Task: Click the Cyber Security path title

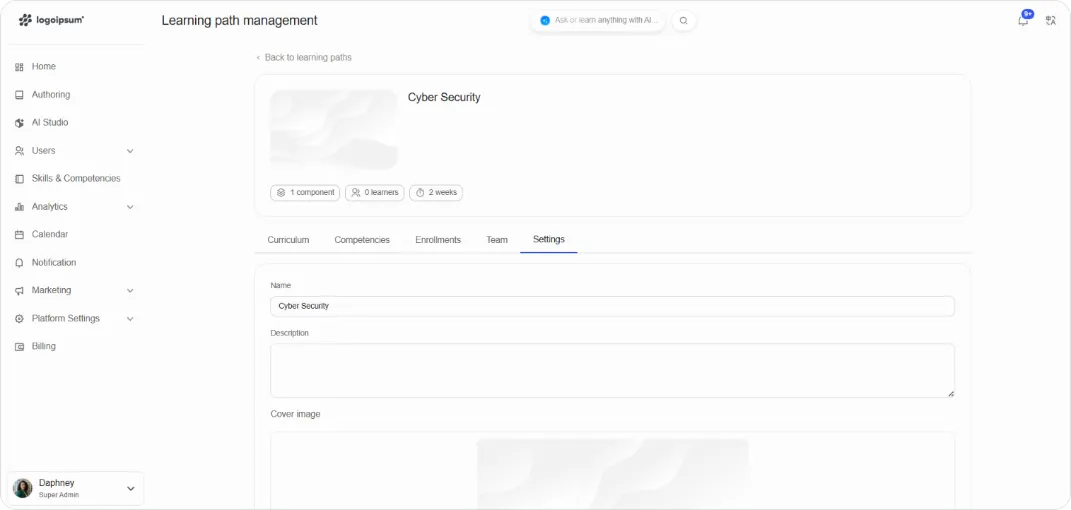Action: 444,98
